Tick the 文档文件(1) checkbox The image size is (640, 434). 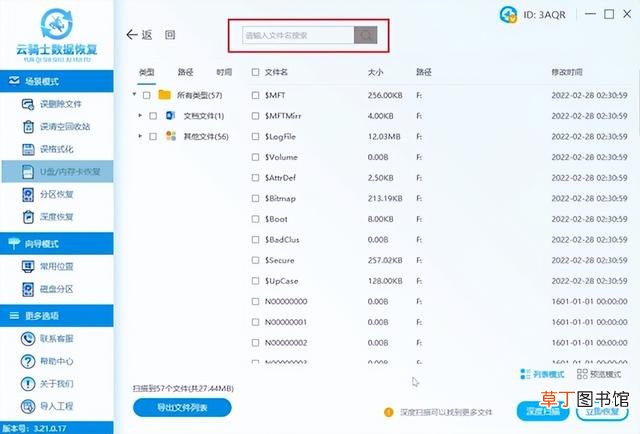pyautogui.click(x=153, y=116)
